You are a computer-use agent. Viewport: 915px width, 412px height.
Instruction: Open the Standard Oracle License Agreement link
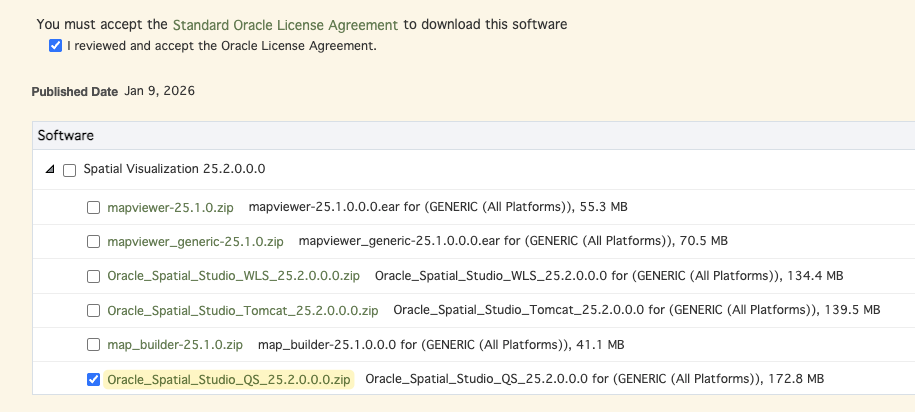point(285,24)
